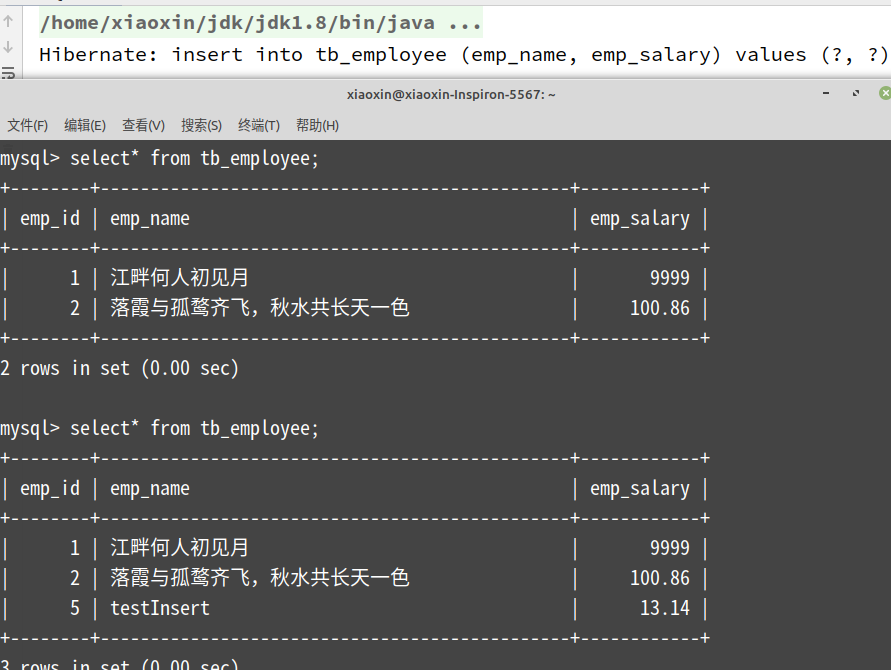
Task: Click salary 100.86 in the second result table
Action: (660, 578)
